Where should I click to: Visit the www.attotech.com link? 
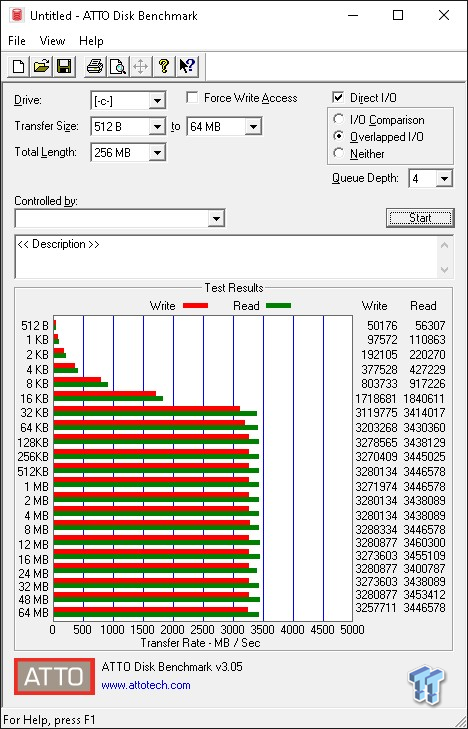(146, 685)
